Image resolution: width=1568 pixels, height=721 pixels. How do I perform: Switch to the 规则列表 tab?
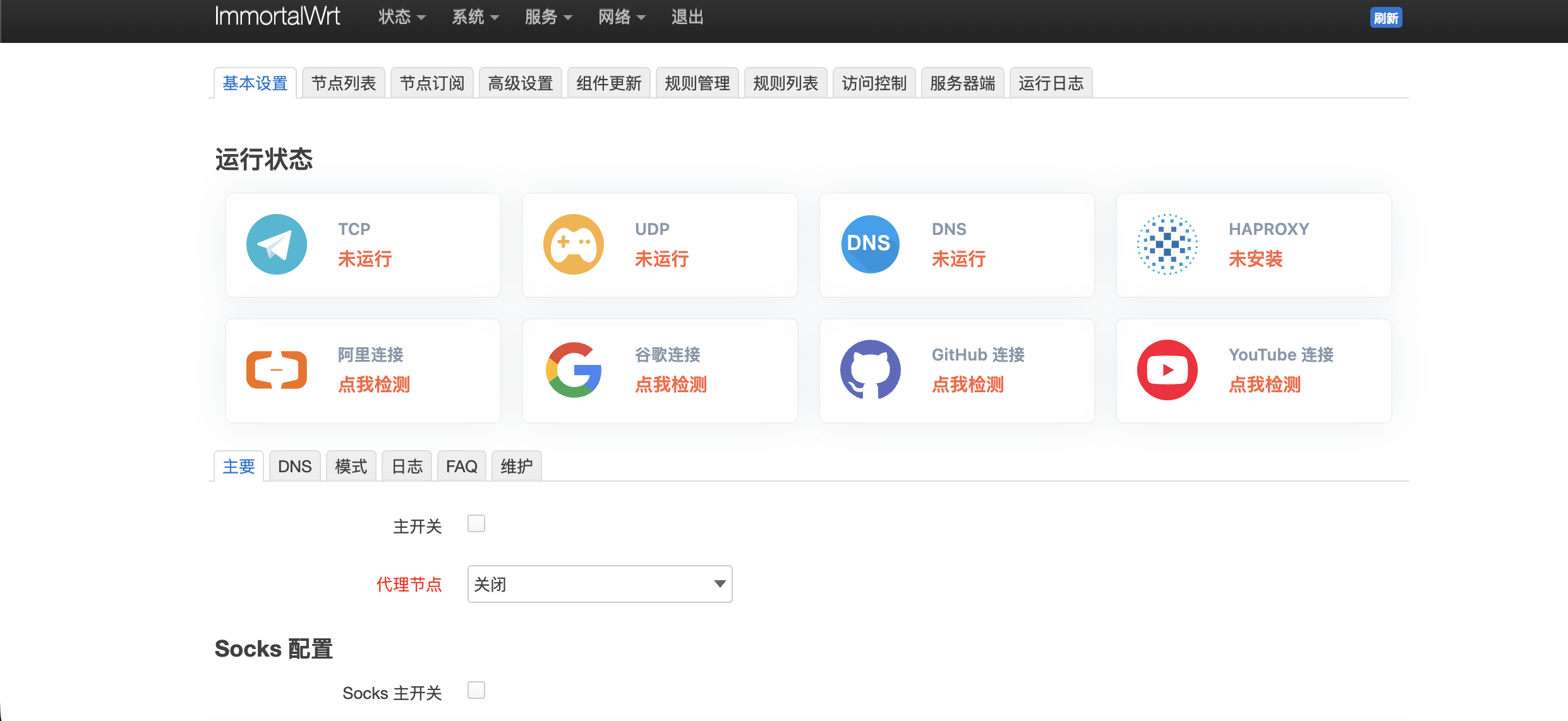tap(786, 83)
